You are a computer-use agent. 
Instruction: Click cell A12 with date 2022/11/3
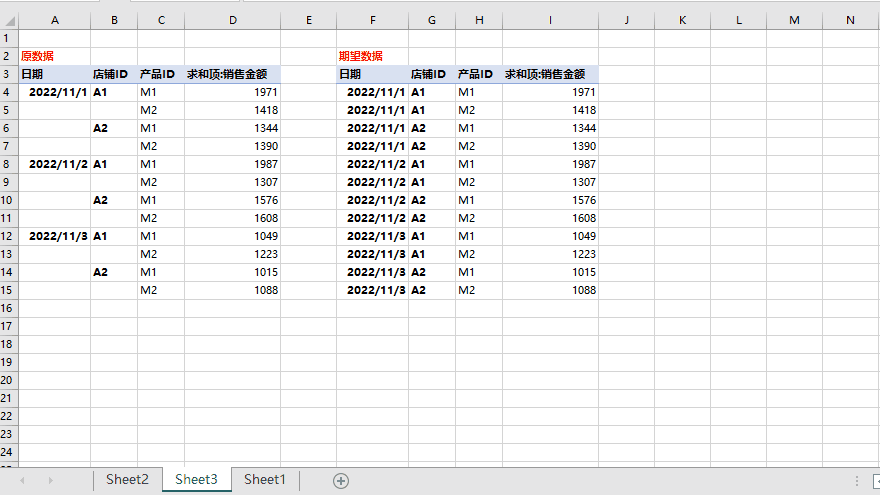[x=55, y=236]
